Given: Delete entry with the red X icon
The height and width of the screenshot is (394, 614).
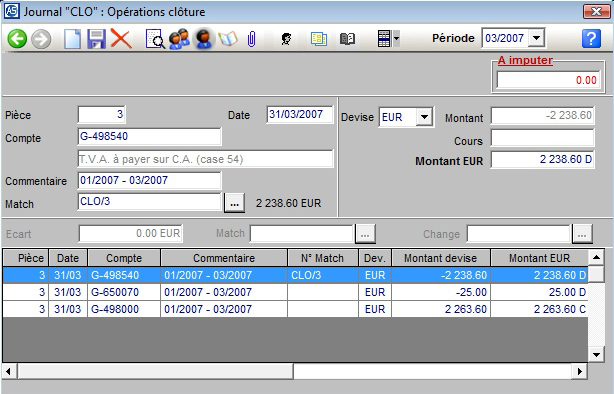Looking at the screenshot, I should click(121, 39).
